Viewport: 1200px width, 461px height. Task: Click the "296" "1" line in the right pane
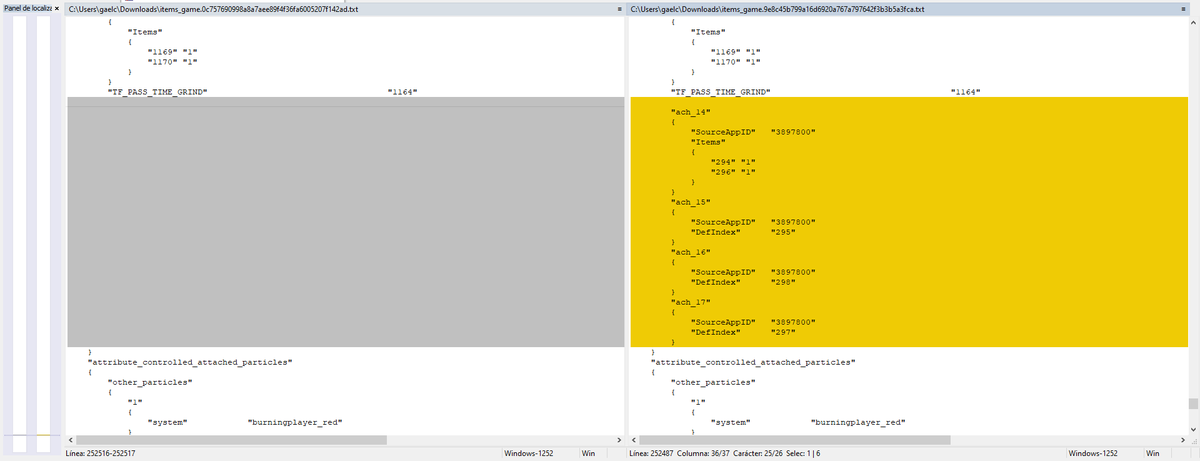pyautogui.click(x=732, y=172)
